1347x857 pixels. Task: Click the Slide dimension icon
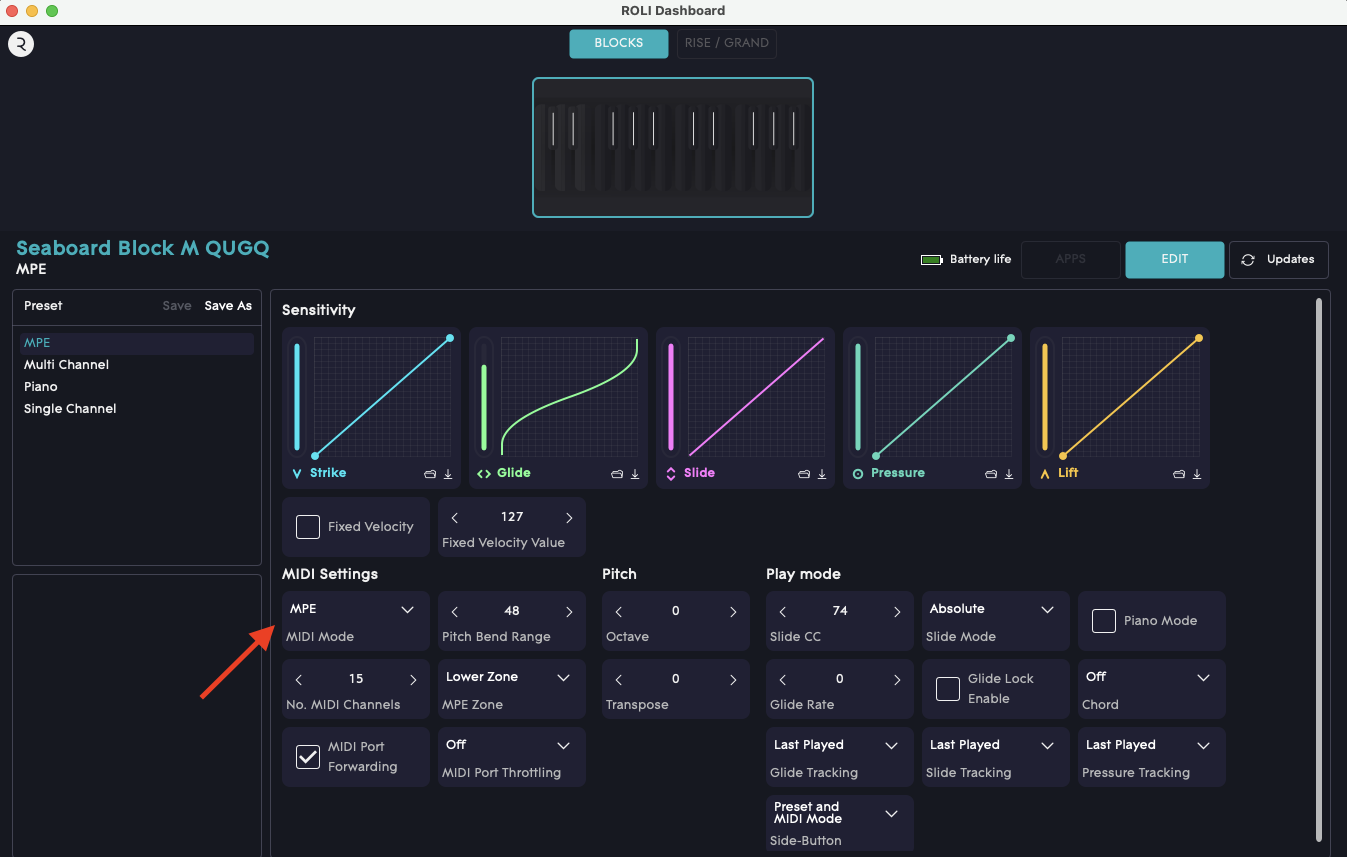click(x=671, y=474)
